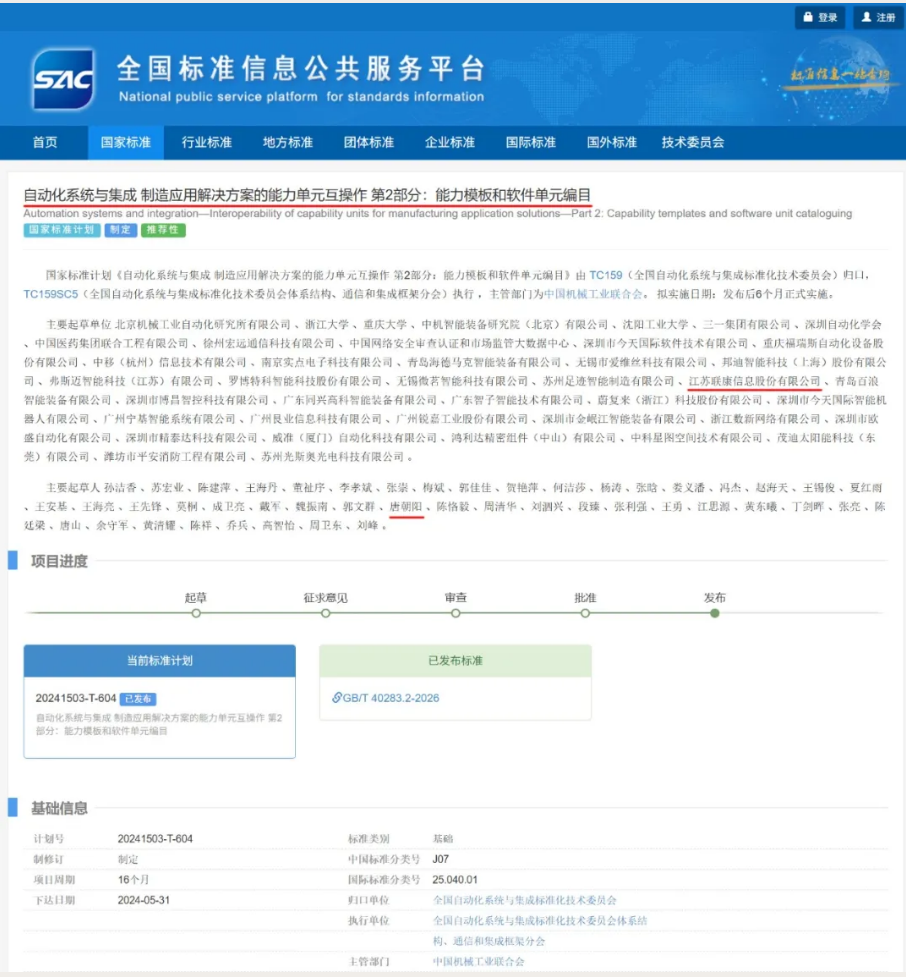The height and width of the screenshot is (977, 906).
Task: Open the 国外标准 navigation item
Action: [612, 142]
